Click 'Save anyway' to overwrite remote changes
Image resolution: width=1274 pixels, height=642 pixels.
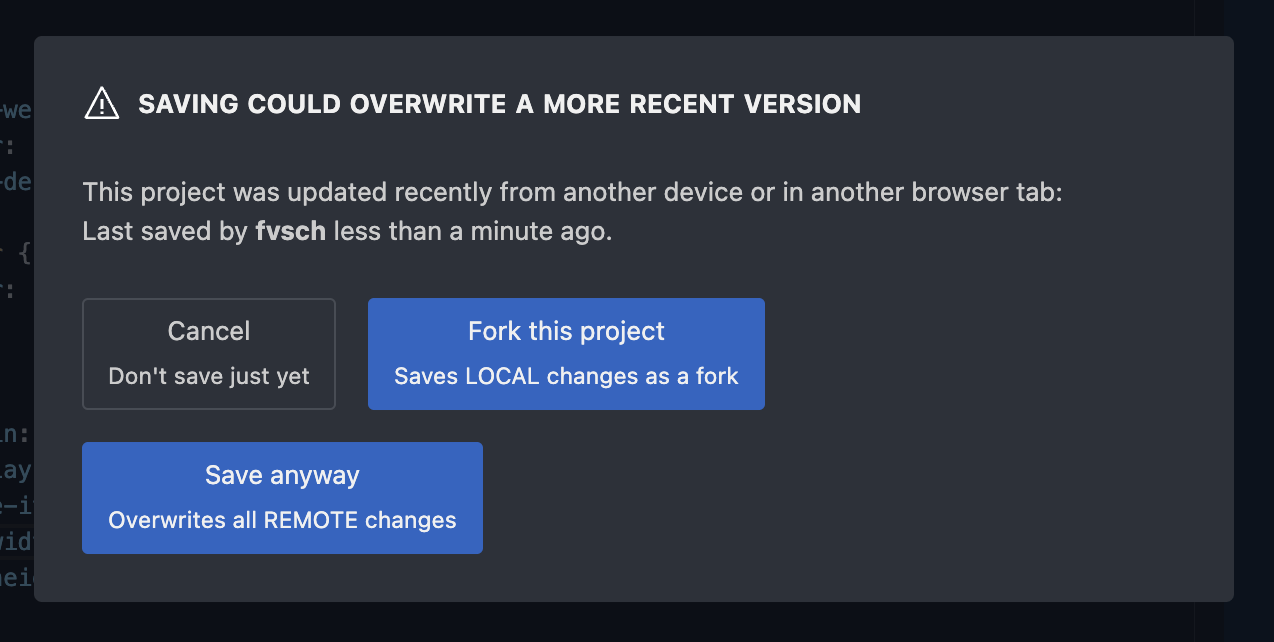tap(282, 497)
